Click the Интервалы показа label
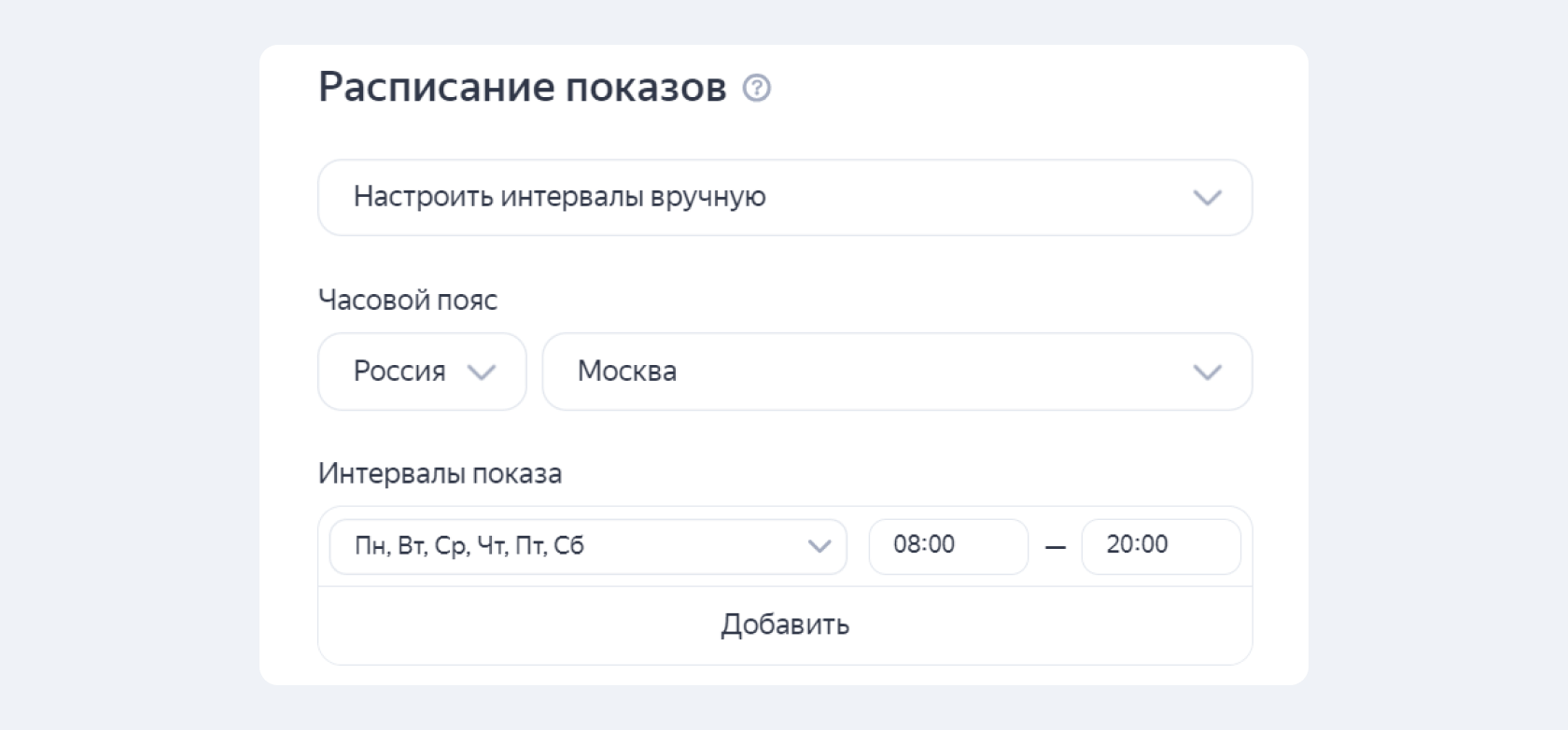The height and width of the screenshot is (730, 1568). click(440, 473)
